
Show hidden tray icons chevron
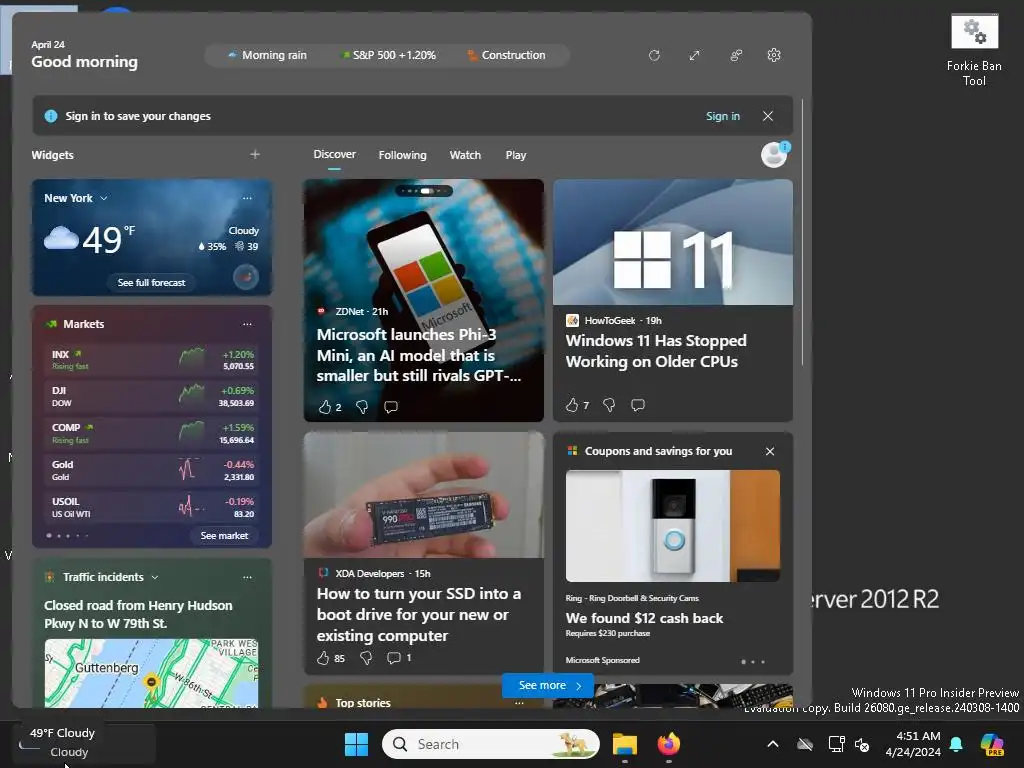click(773, 744)
